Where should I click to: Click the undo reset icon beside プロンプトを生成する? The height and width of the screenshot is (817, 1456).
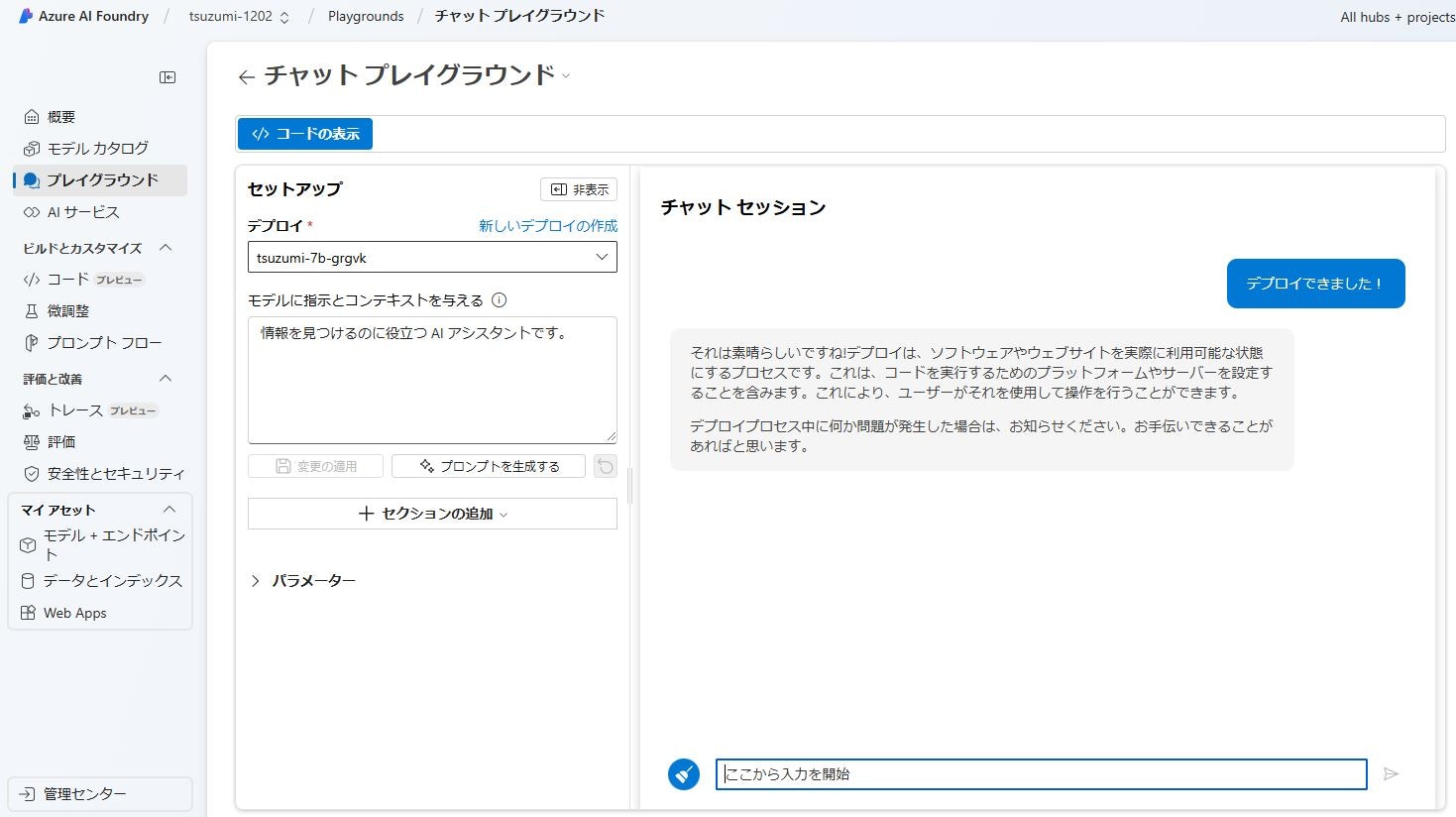[606, 466]
